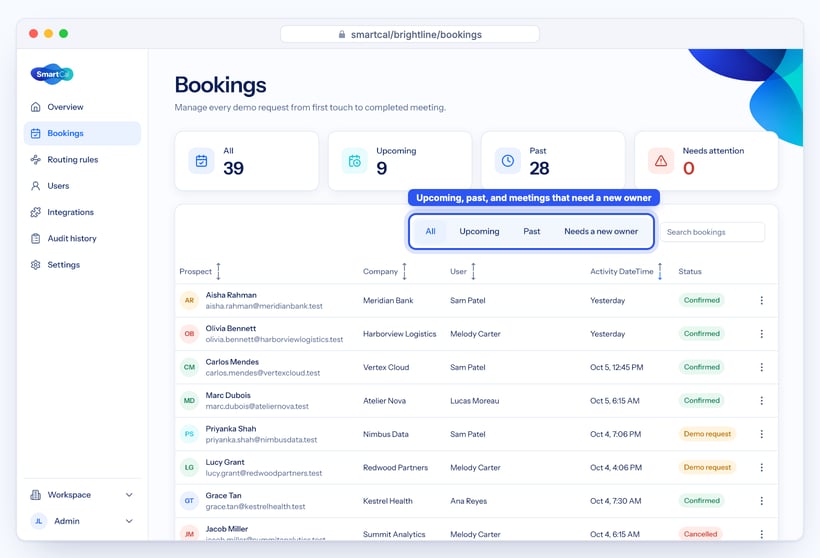Viewport: 820px width, 558px height.
Task: Open row menu for Lucy Grant
Action: pyautogui.click(x=761, y=468)
